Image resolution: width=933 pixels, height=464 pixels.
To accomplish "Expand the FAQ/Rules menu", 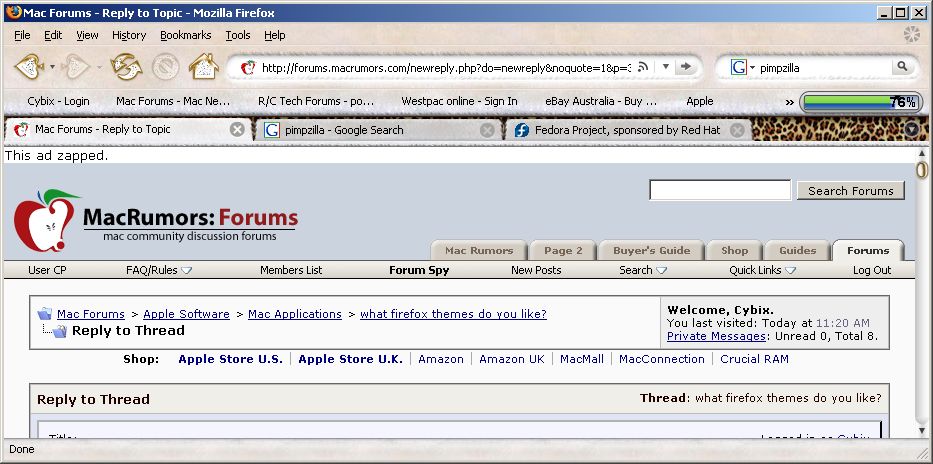I will pyautogui.click(x=159, y=270).
